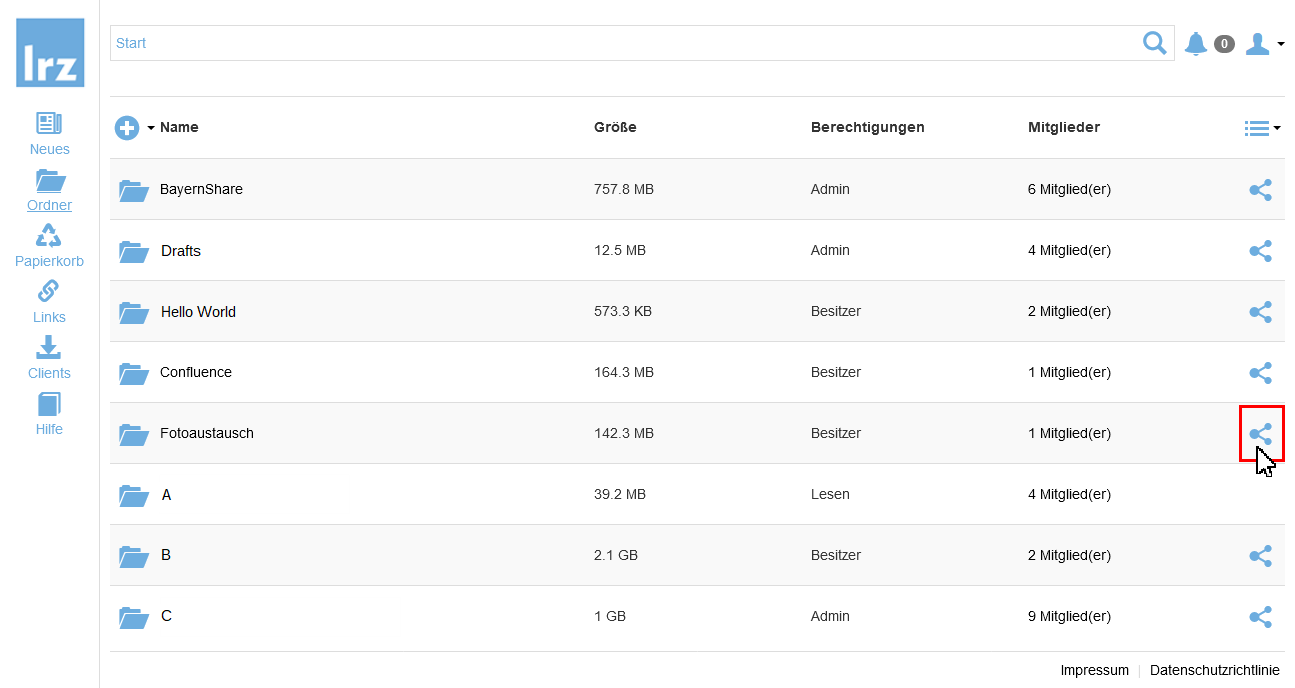Click the lrz logo
Viewport: 1295px width, 688px height.
pos(50,53)
